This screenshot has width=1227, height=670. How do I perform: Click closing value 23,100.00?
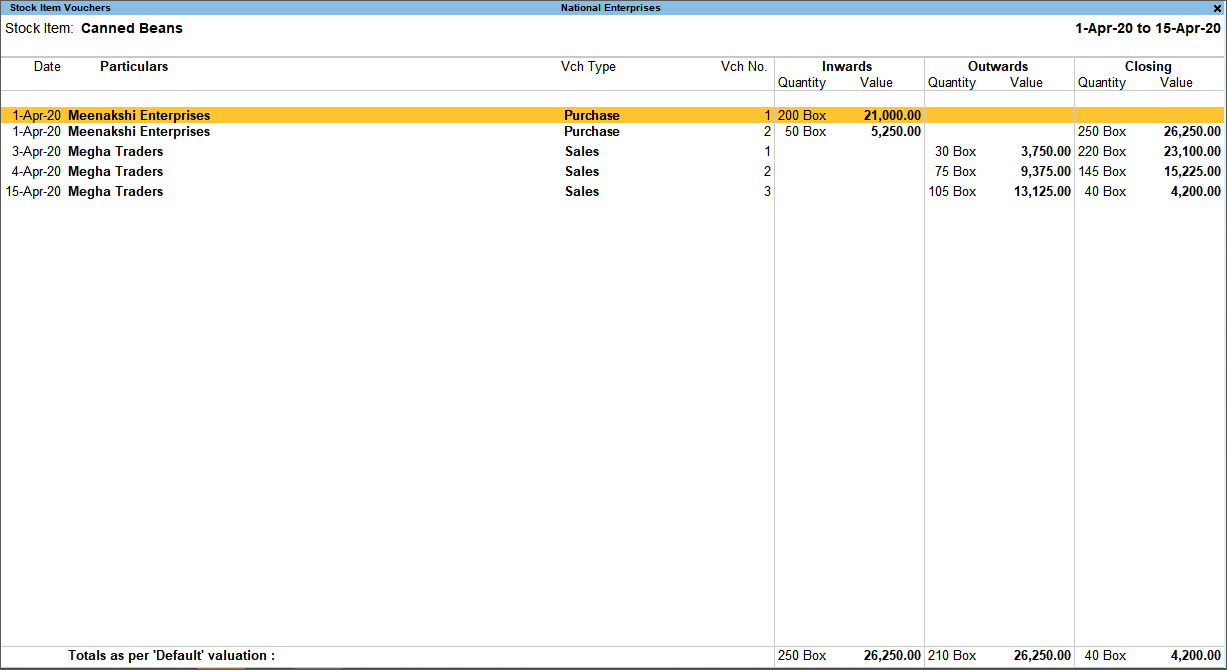pyautogui.click(x=1192, y=152)
